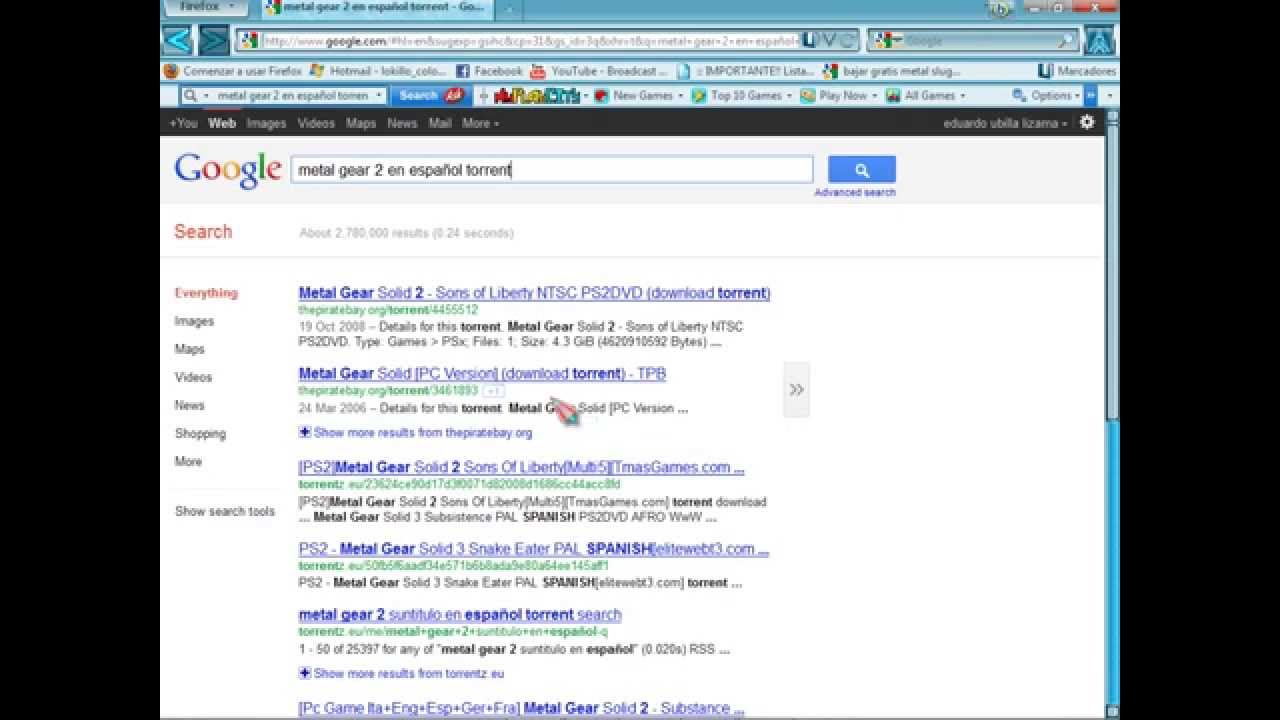Click +You in Google bar
Viewport: 1280px width, 720px height.
[183, 123]
